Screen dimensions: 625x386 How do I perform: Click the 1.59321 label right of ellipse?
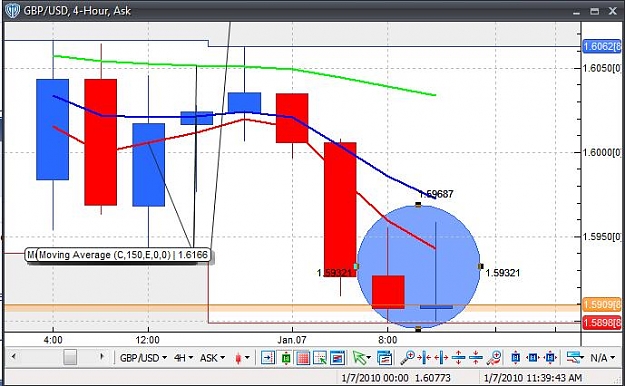tap(502, 273)
